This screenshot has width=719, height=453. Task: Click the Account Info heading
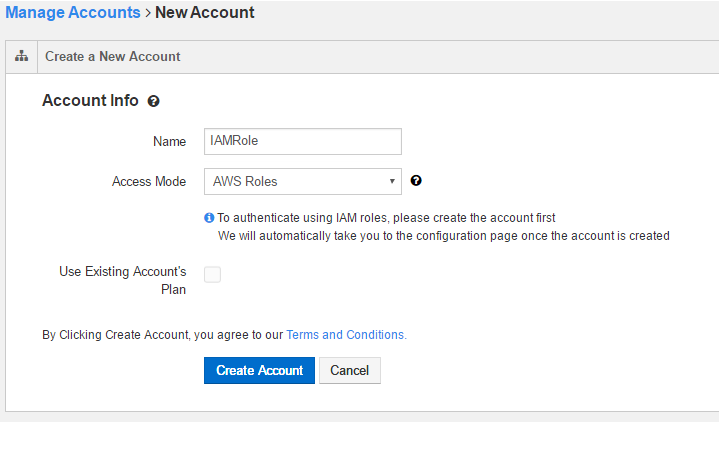[x=90, y=100]
